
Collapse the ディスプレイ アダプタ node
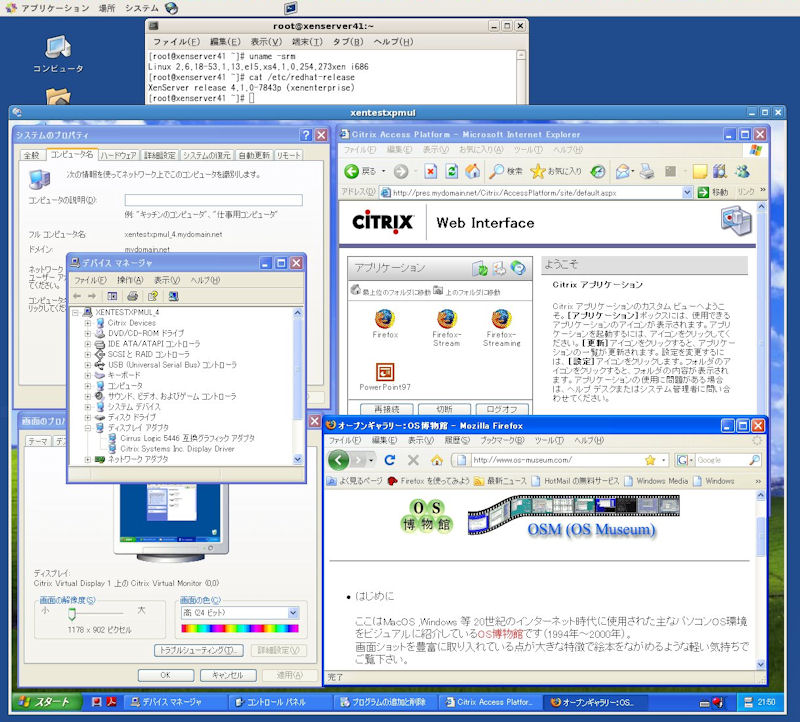pyautogui.click(x=88, y=428)
